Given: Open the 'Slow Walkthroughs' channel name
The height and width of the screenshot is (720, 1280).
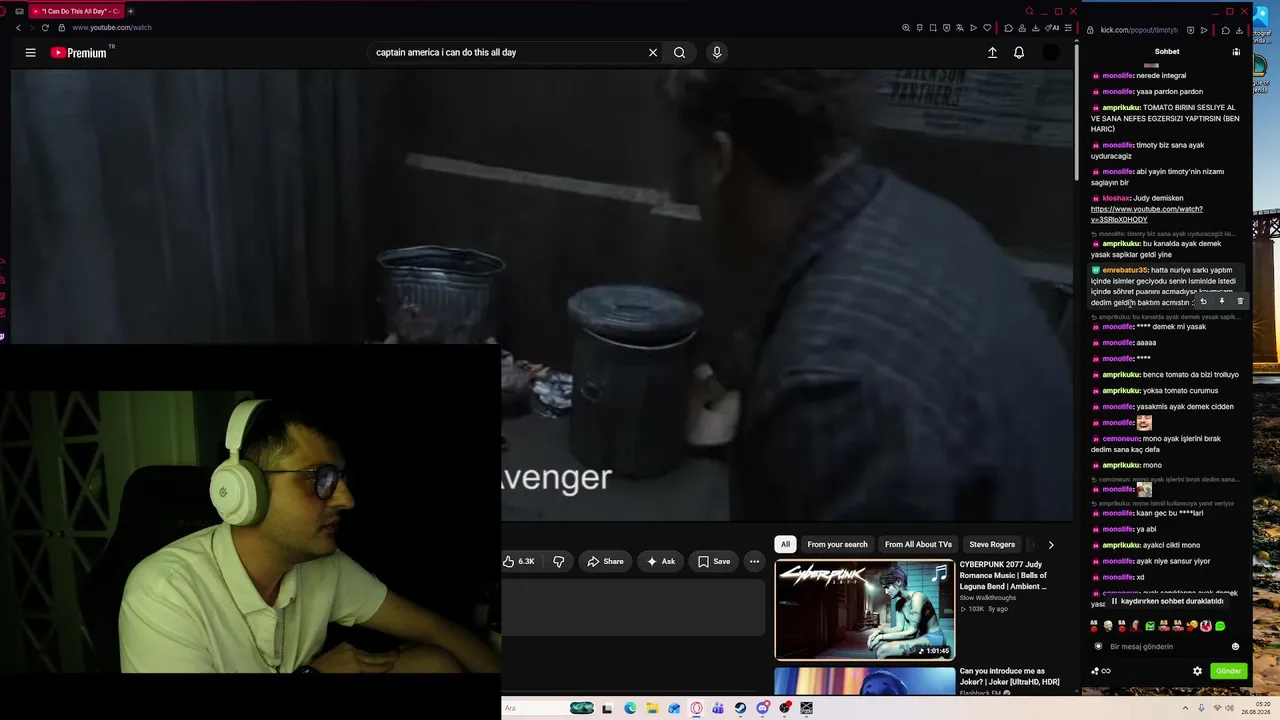Looking at the screenshot, I should pyautogui.click(x=987, y=598).
